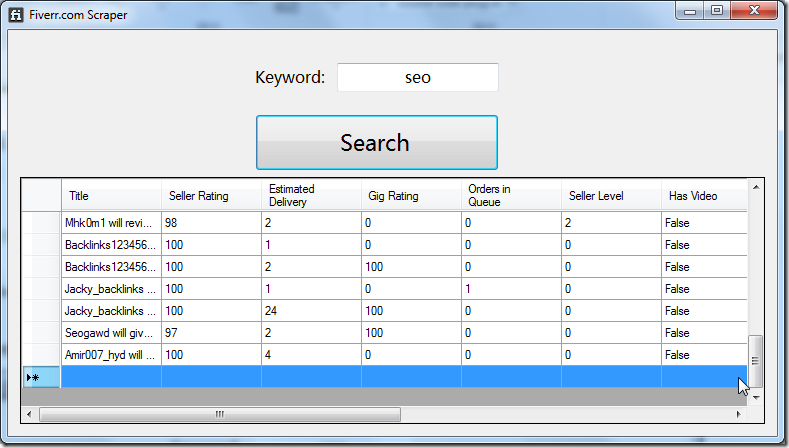
Task: Click estimated delivery 4 in Amir007_hyd row
Action: 311,355
